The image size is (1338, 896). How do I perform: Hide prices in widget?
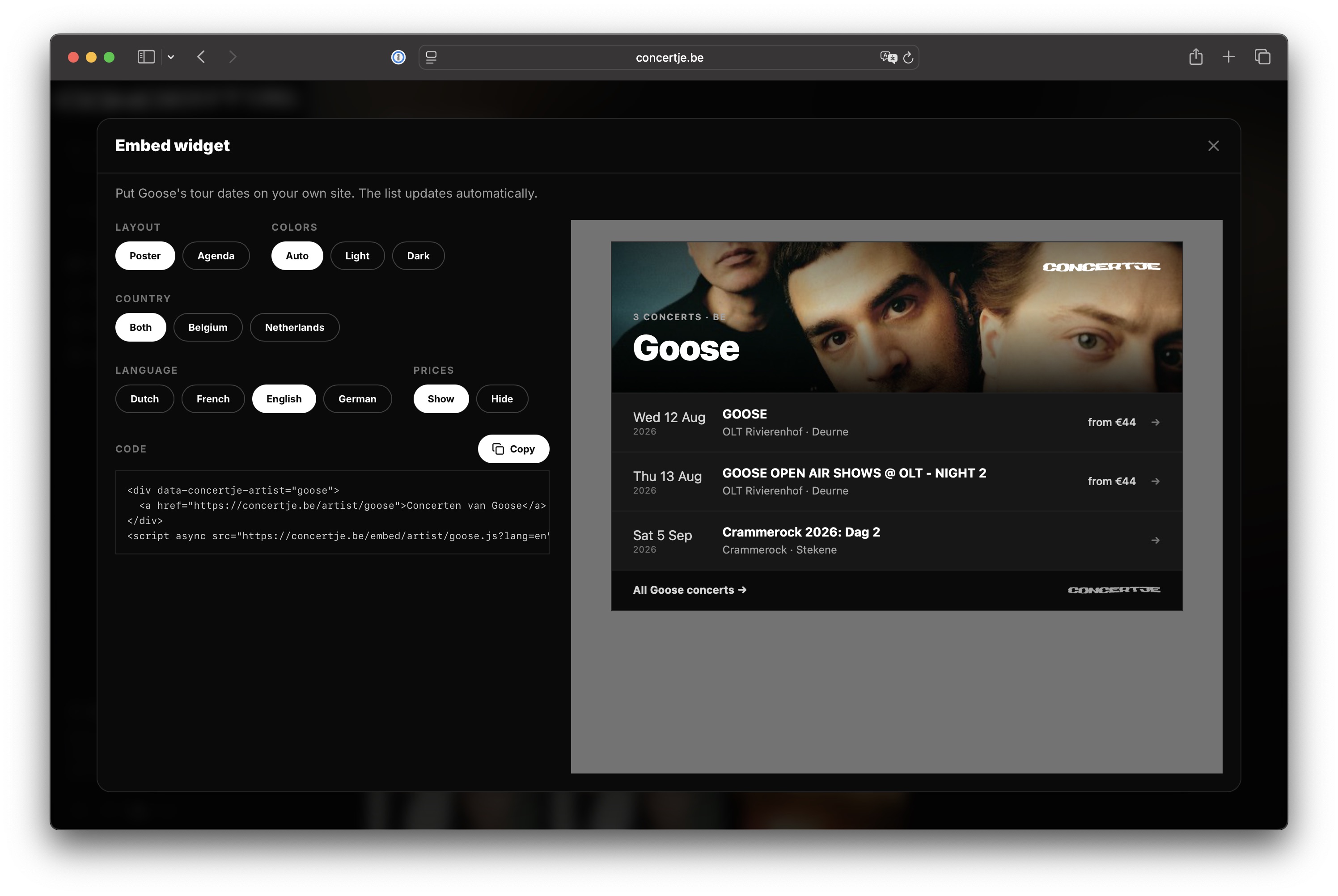(x=502, y=399)
